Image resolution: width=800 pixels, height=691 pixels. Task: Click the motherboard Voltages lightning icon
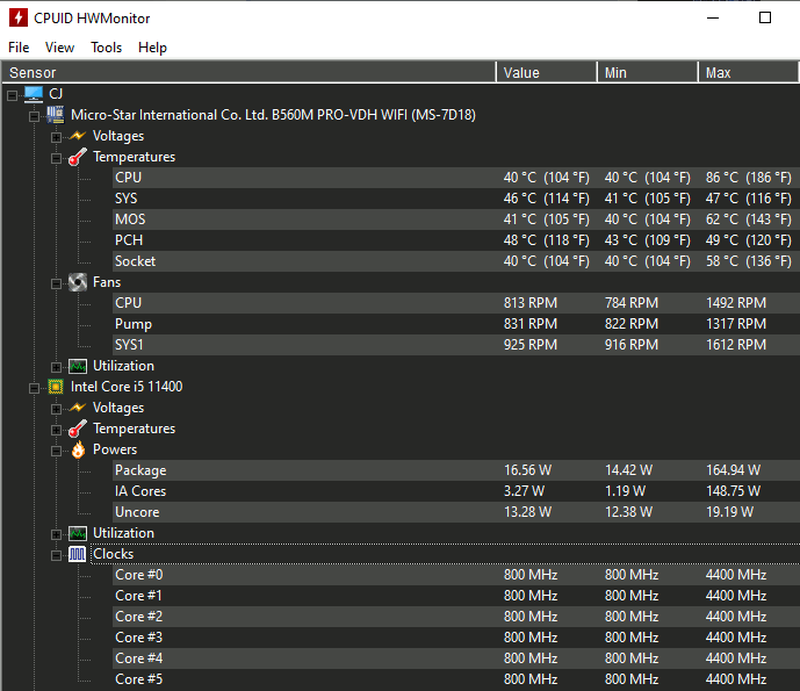coord(78,136)
